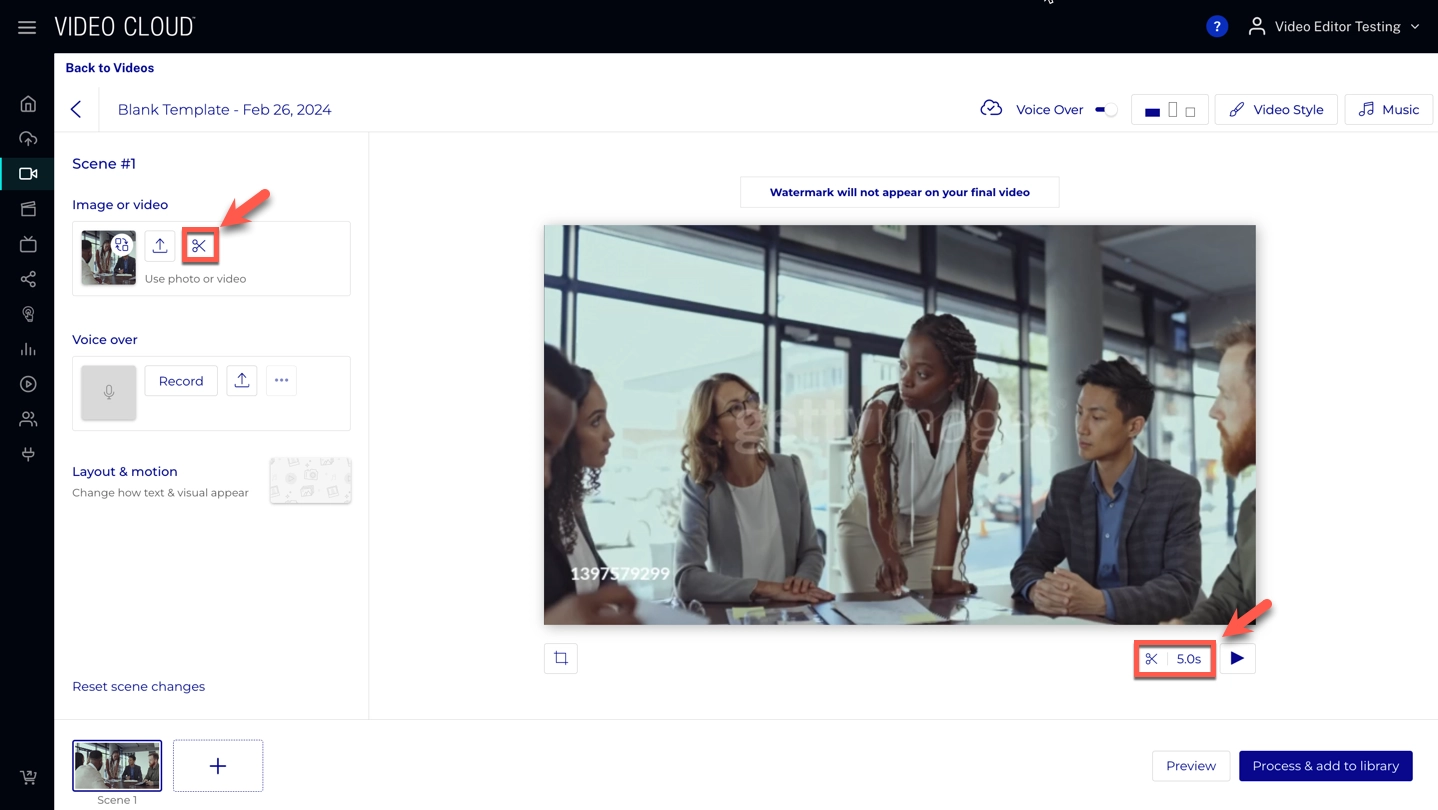Play the scene preview video
The width and height of the screenshot is (1438, 810).
(x=1237, y=659)
